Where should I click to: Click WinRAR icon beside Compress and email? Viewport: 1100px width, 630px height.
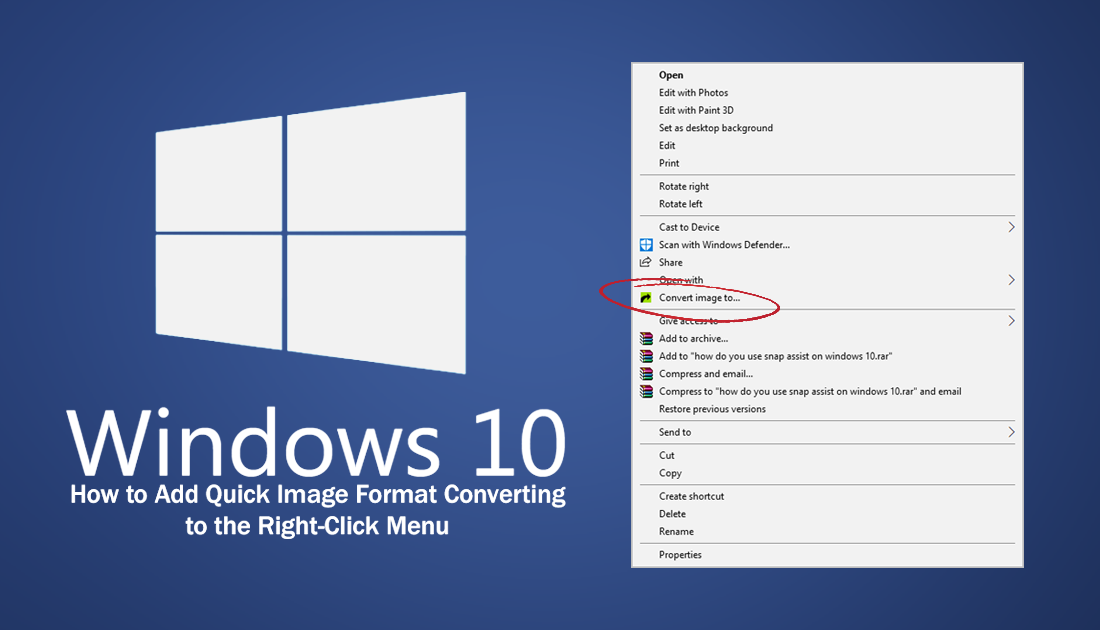[646, 374]
